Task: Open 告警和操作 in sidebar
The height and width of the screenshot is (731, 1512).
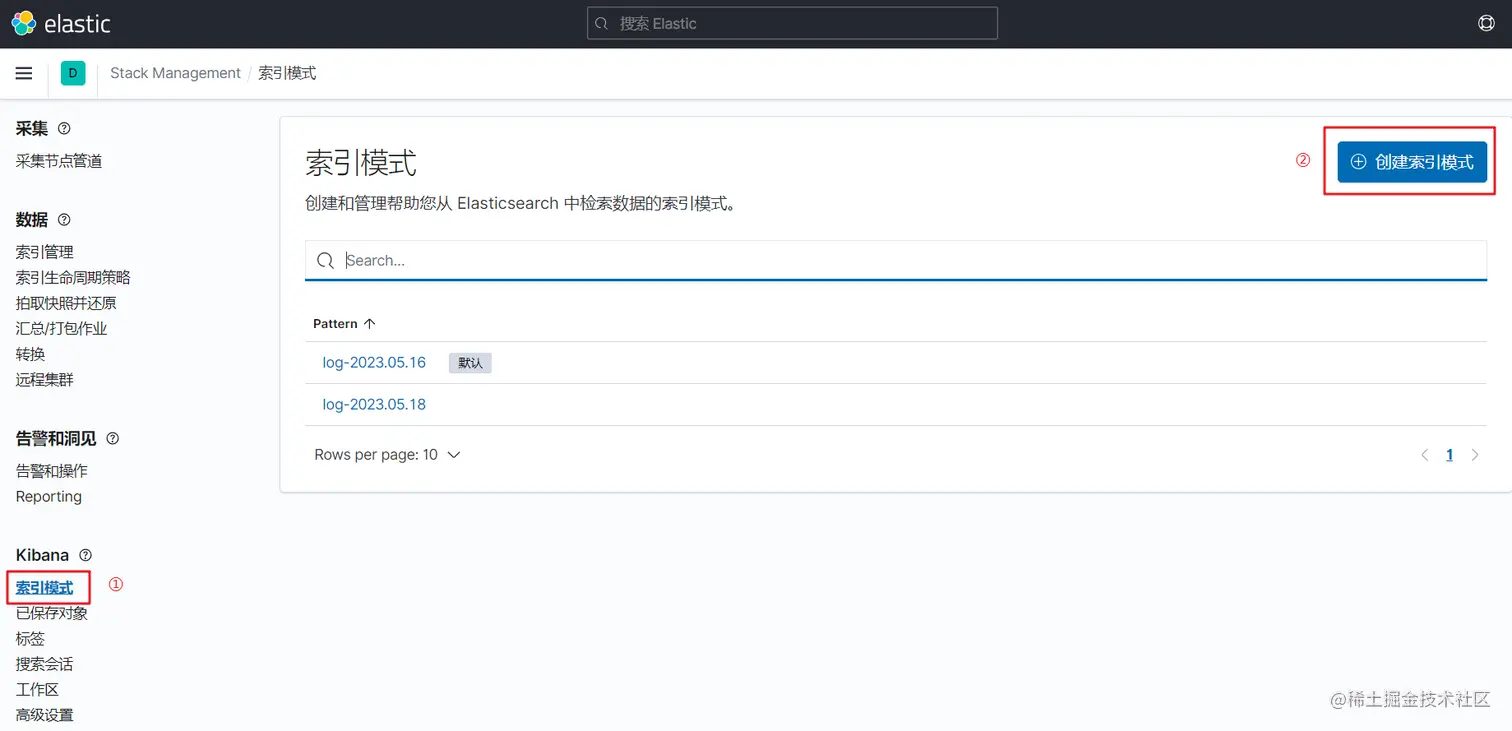Action: [52, 471]
